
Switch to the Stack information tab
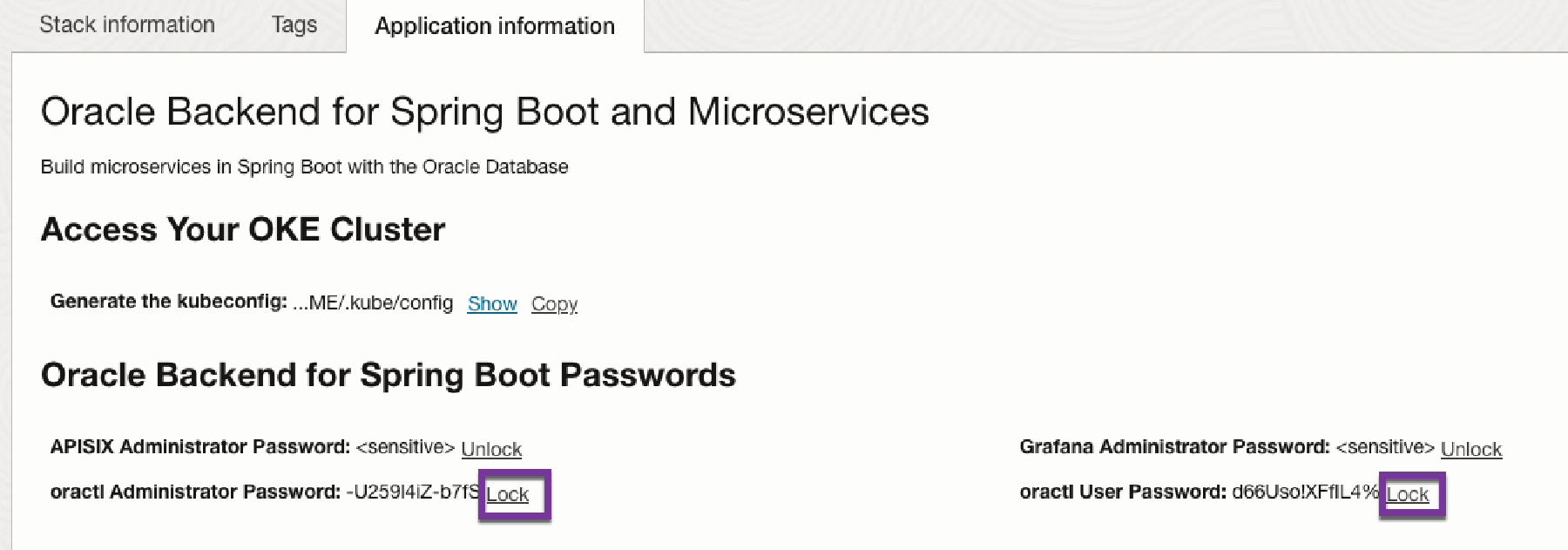tap(127, 24)
